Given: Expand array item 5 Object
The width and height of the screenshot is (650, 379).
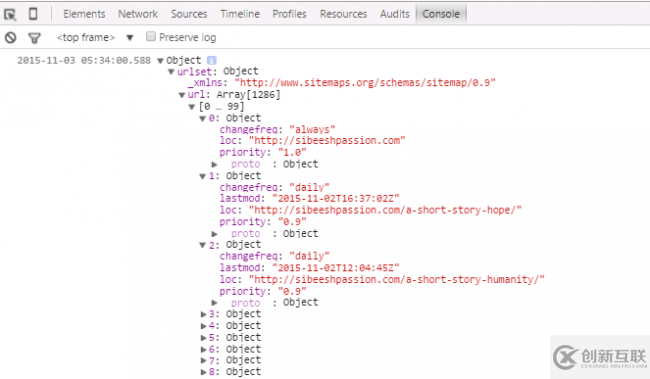Looking at the screenshot, I should (x=203, y=338).
